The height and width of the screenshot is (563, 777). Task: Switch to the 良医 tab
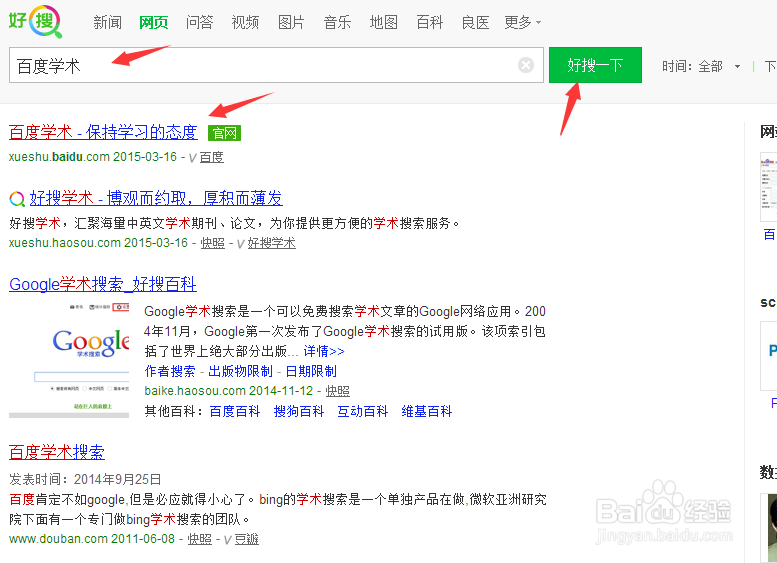point(475,22)
